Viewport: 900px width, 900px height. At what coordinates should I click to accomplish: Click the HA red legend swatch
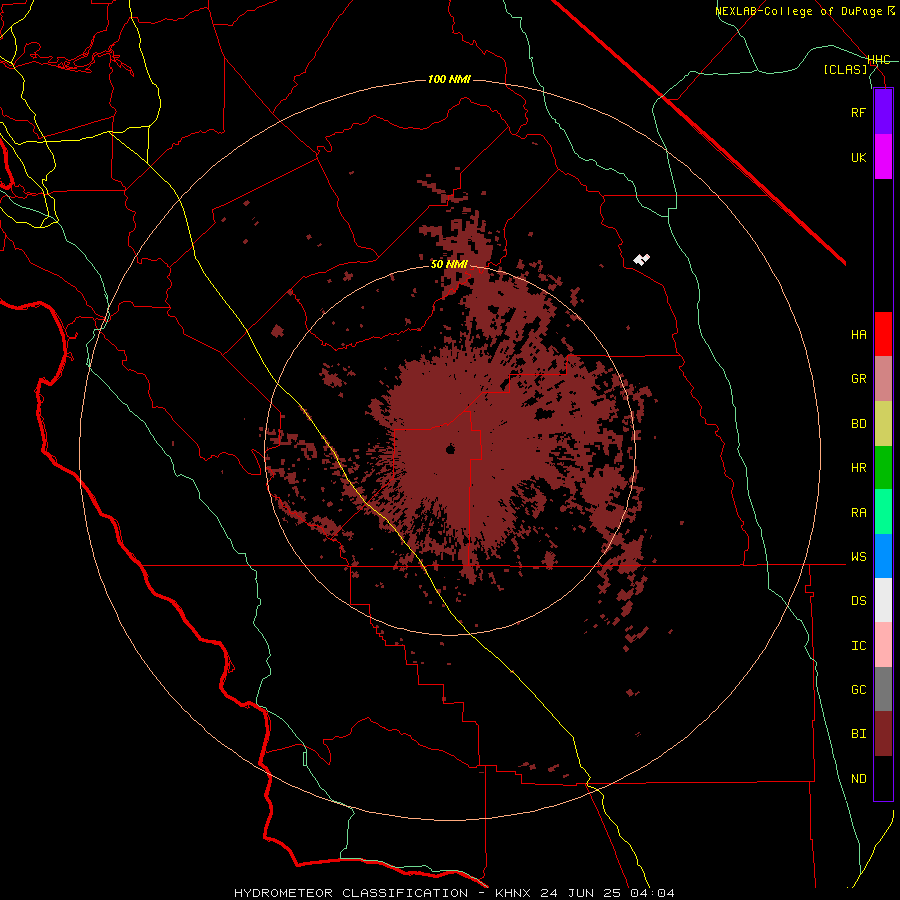point(883,334)
